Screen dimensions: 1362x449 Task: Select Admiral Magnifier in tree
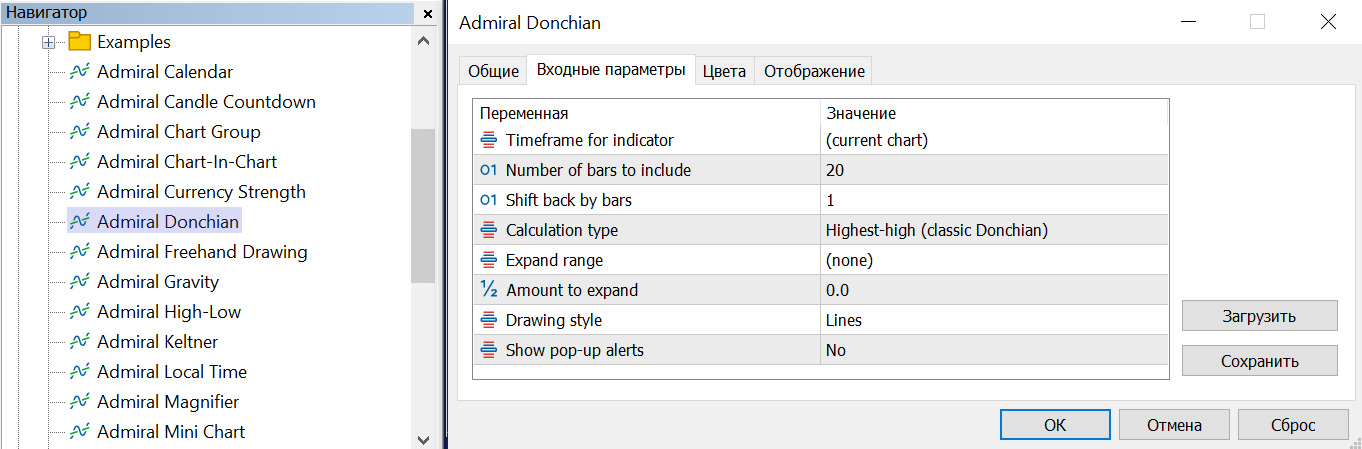[168, 402]
